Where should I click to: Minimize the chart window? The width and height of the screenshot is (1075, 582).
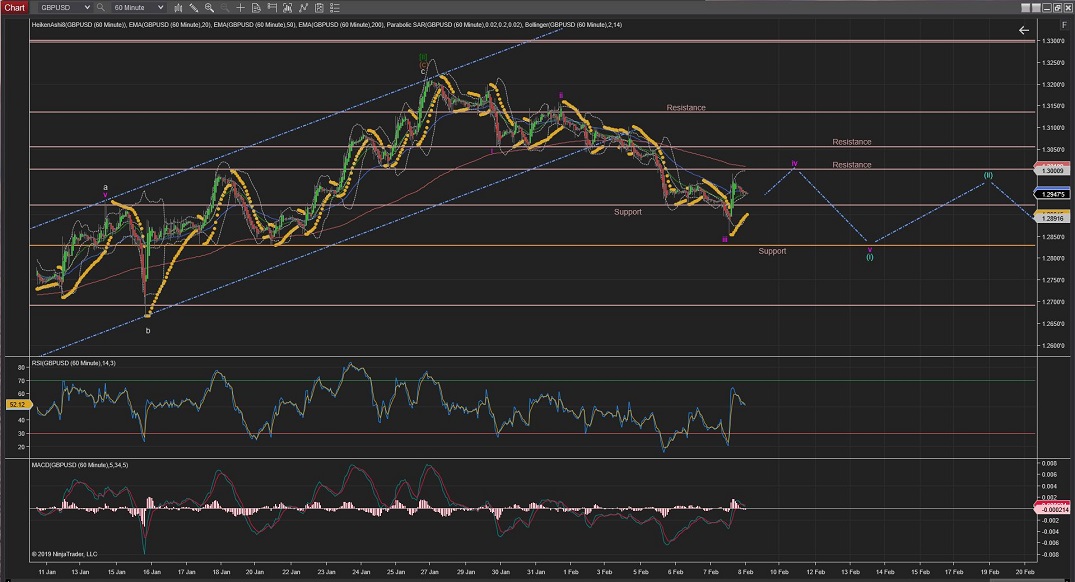pyautogui.click(x=1048, y=8)
